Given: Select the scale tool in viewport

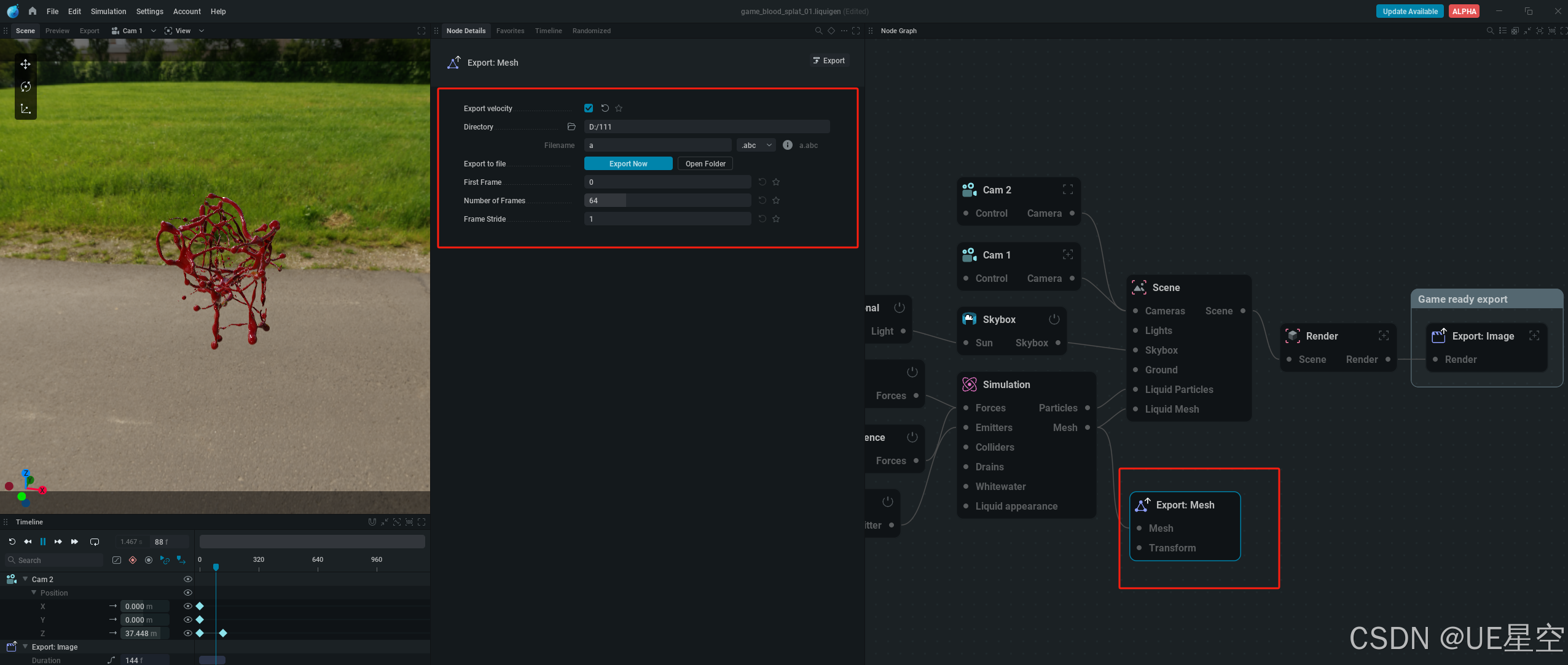Looking at the screenshot, I should 25,109.
